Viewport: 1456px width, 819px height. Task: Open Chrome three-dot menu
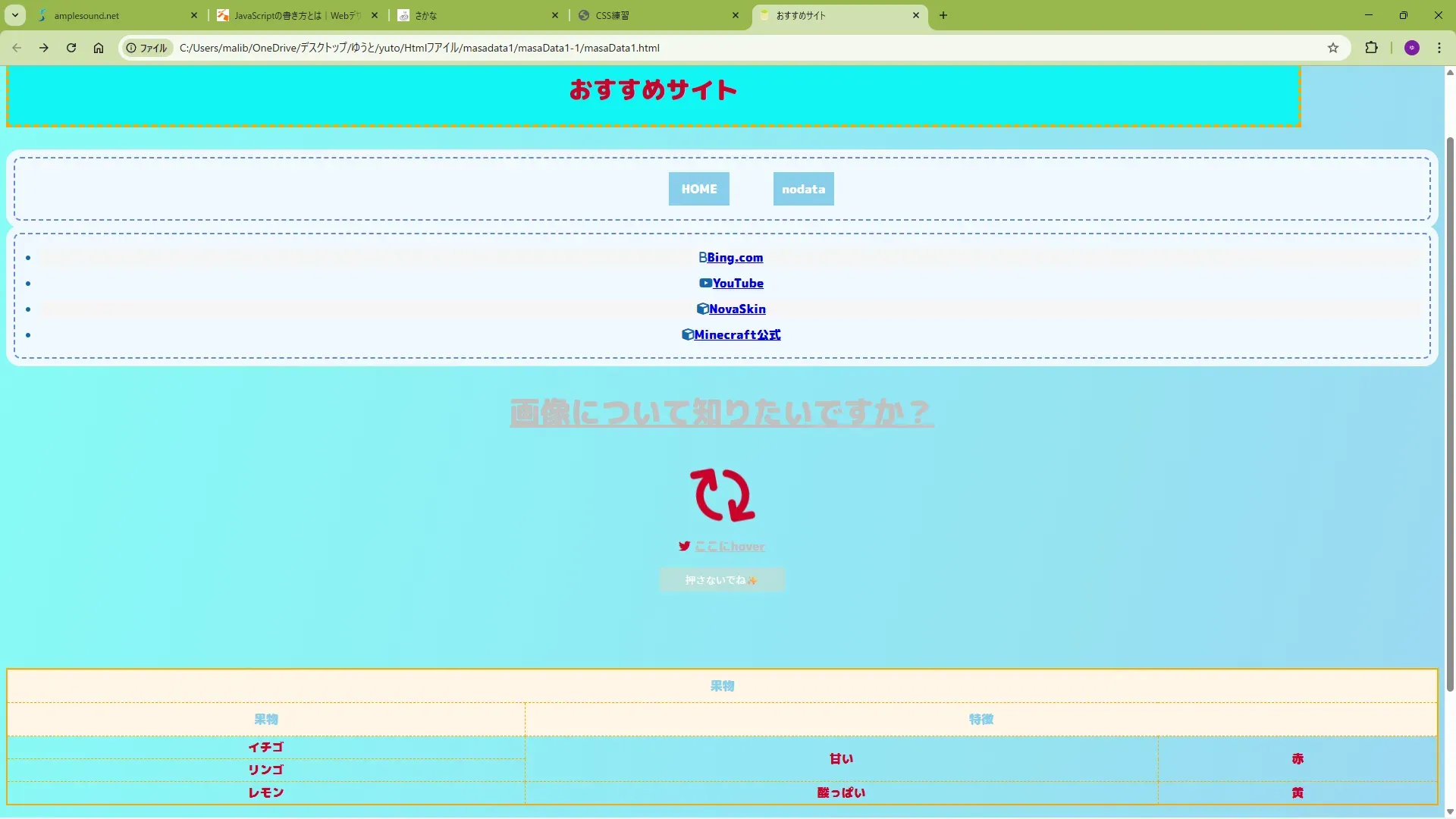(x=1439, y=48)
